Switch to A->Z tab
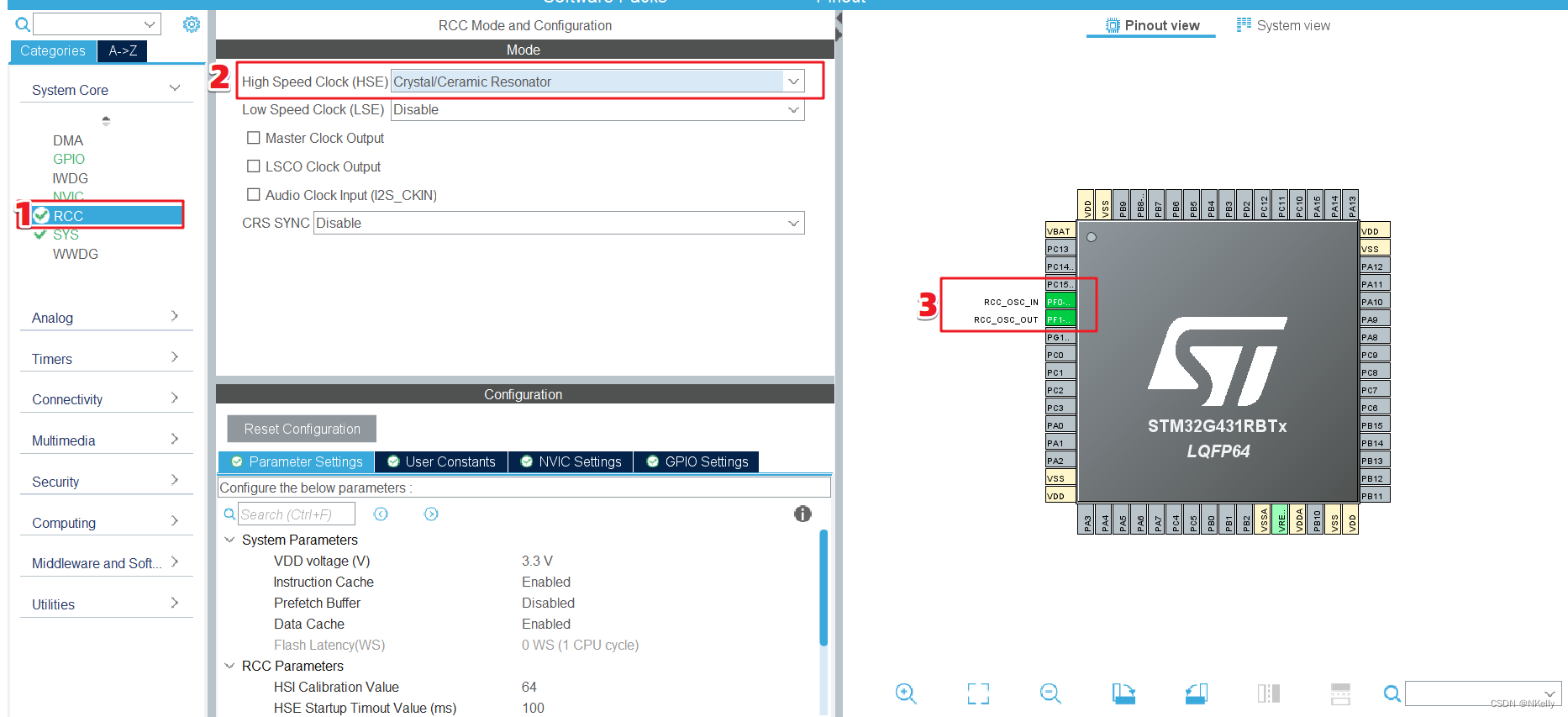This screenshot has height=717, width=1568. [123, 51]
